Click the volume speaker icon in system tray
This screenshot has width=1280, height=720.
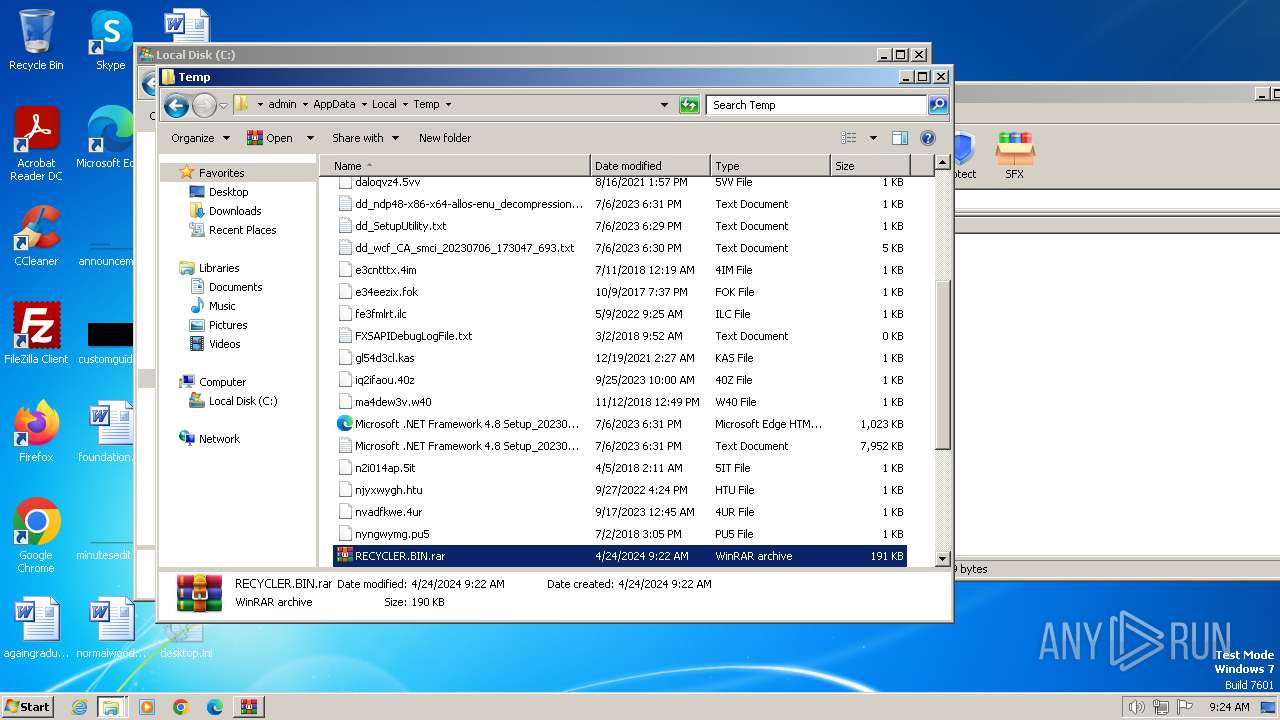(x=1136, y=707)
